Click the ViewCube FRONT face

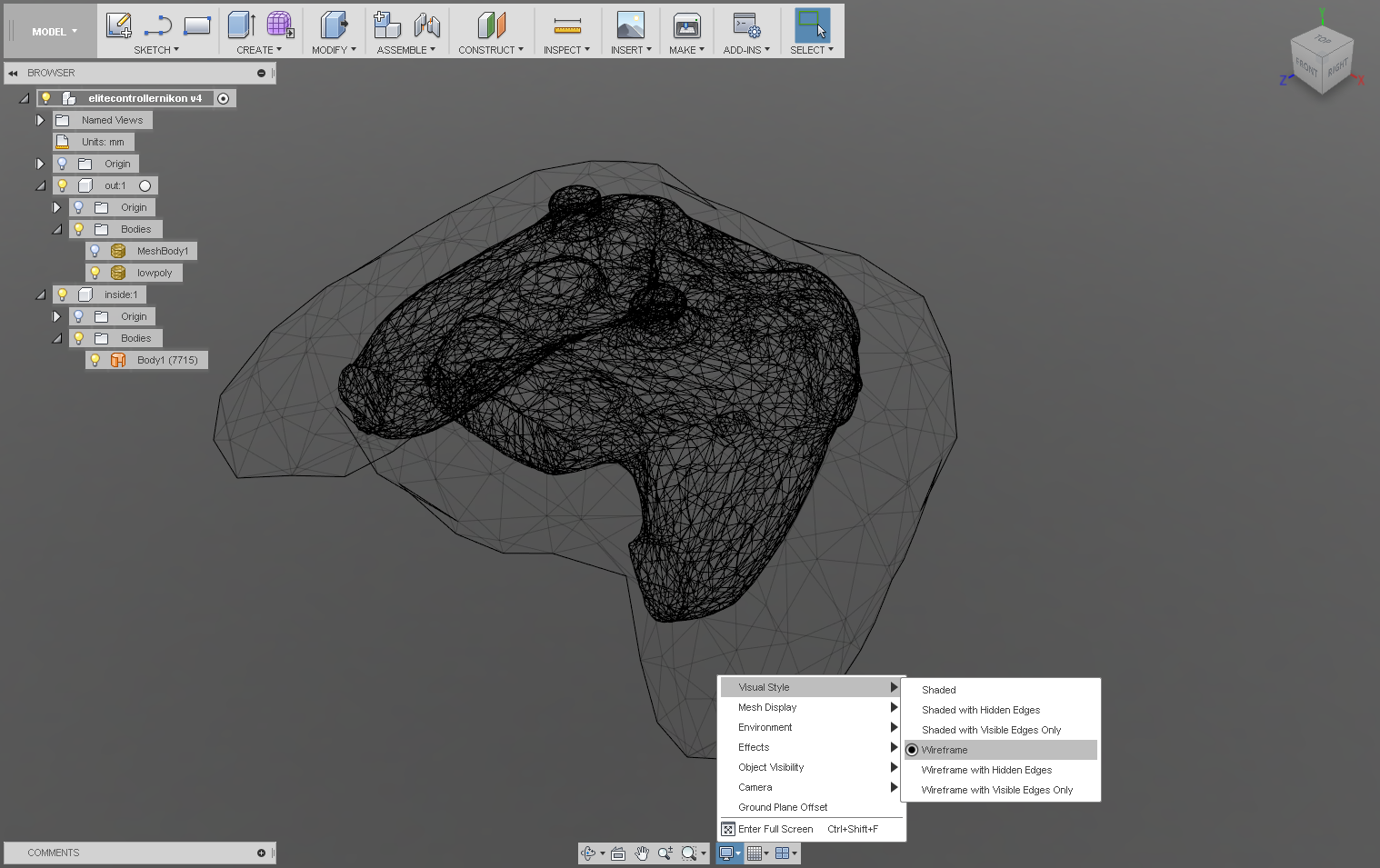pos(1306,68)
